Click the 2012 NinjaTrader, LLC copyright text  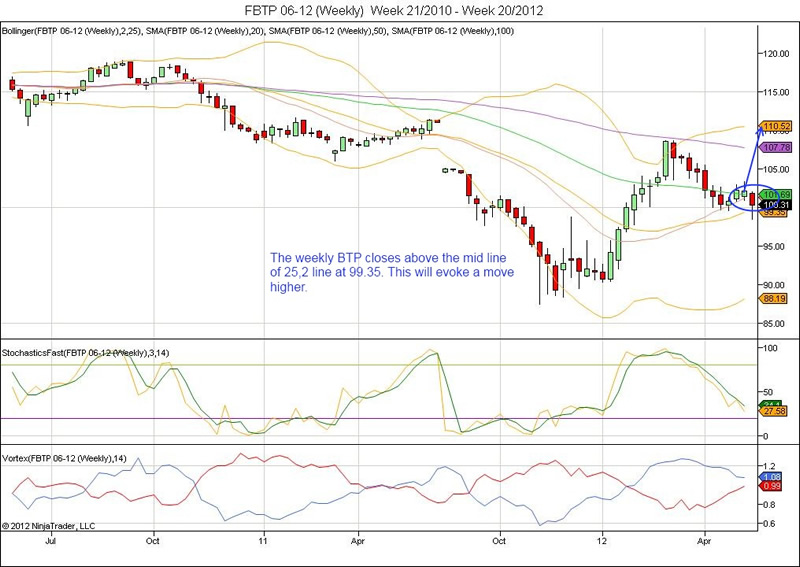tap(50, 524)
